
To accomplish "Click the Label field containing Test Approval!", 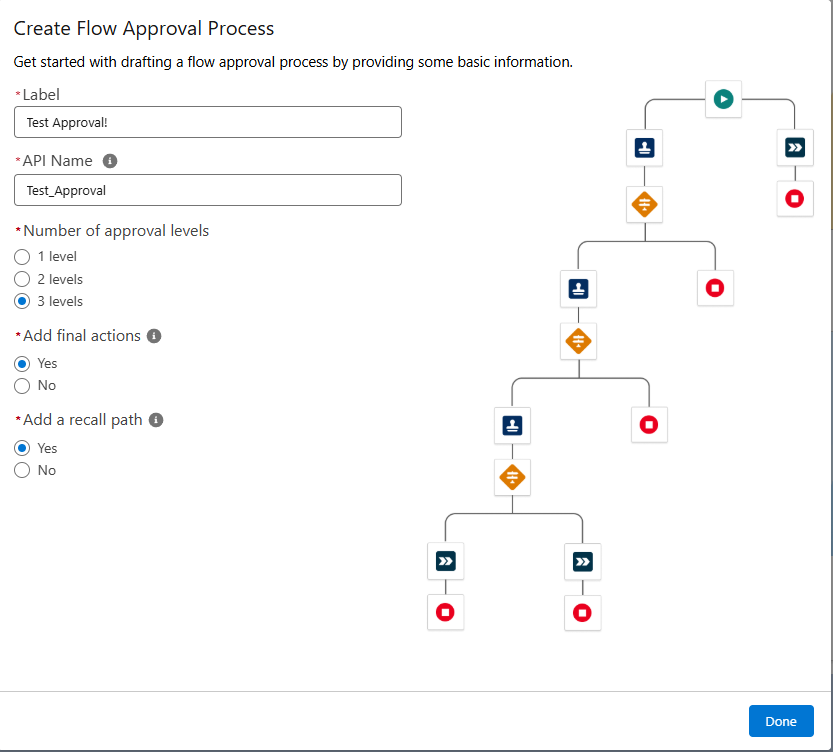I will 208,122.
